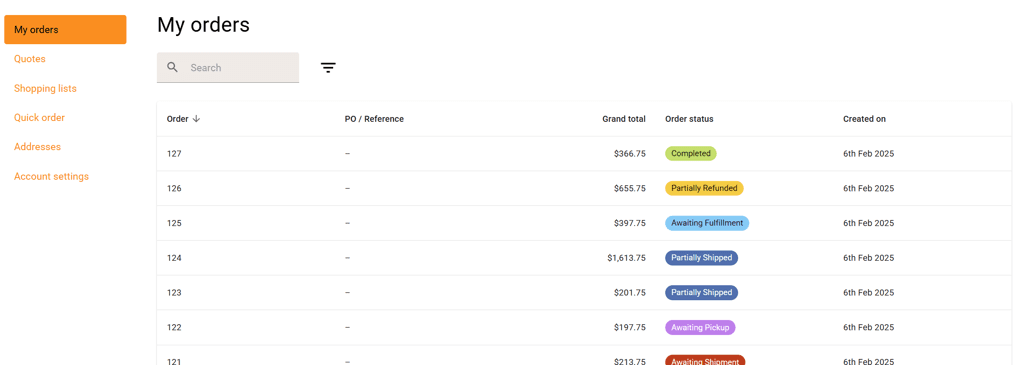Click grand total $1,613.75
The width and height of the screenshot is (1024, 365).
626,257
